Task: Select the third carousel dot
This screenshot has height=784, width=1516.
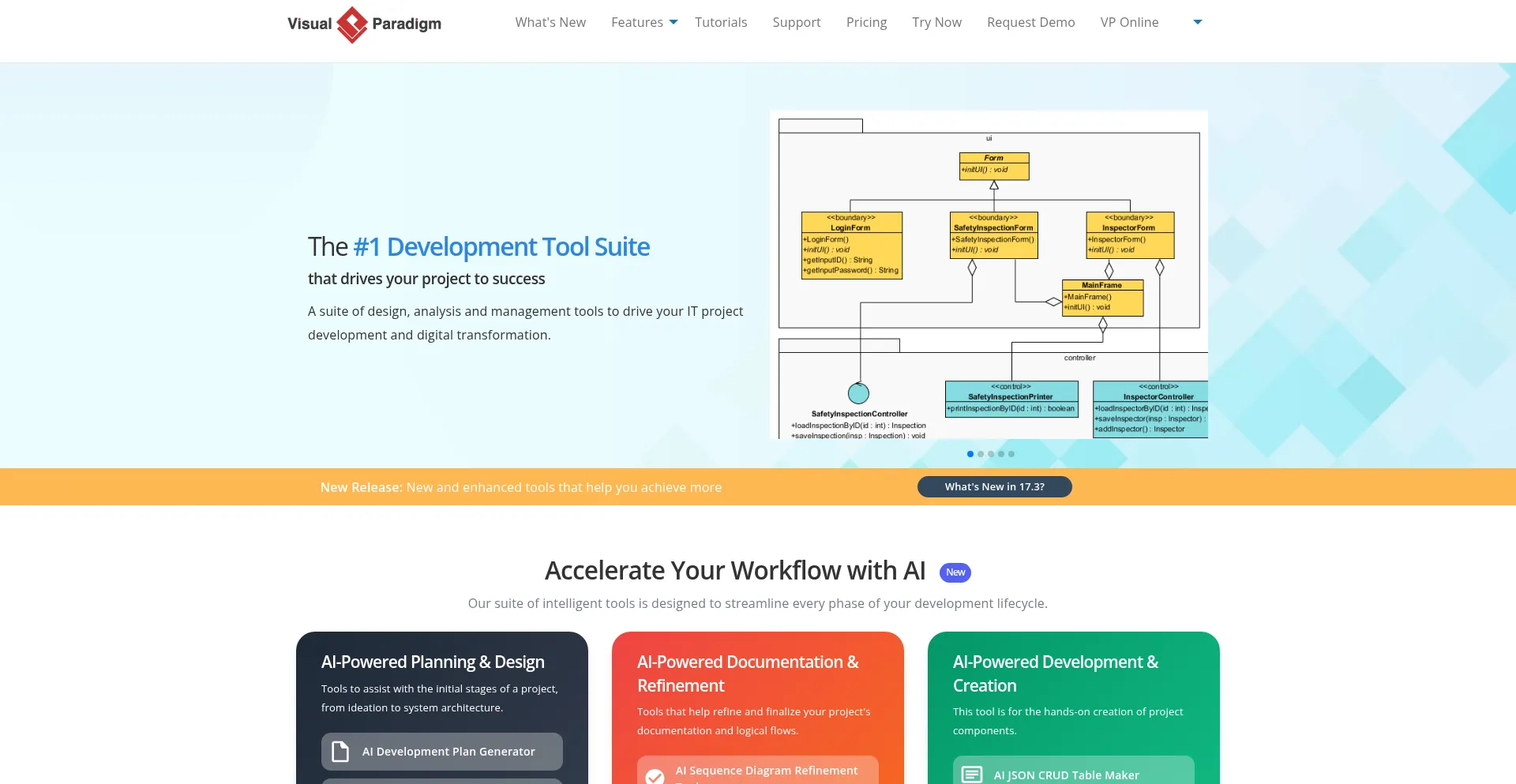Action: tap(991, 454)
